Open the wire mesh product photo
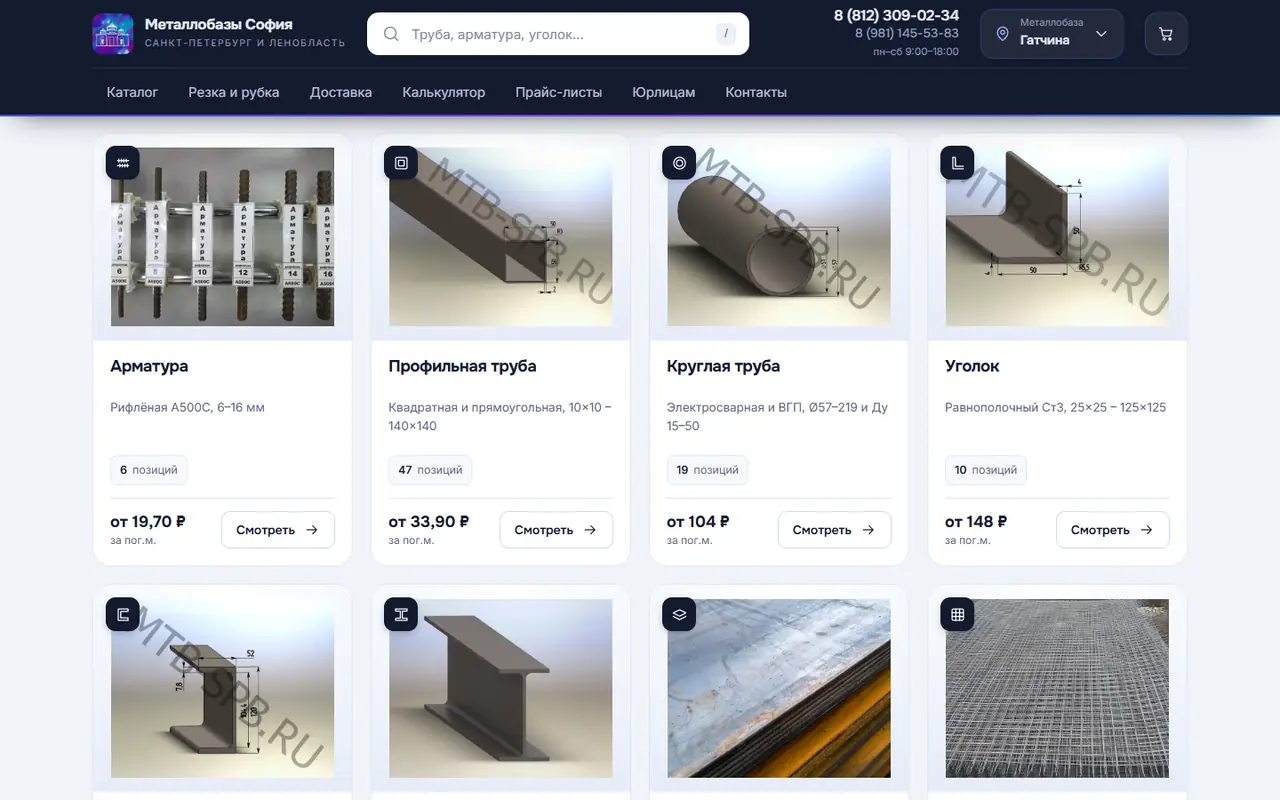1280x800 pixels. point(1057,688)
